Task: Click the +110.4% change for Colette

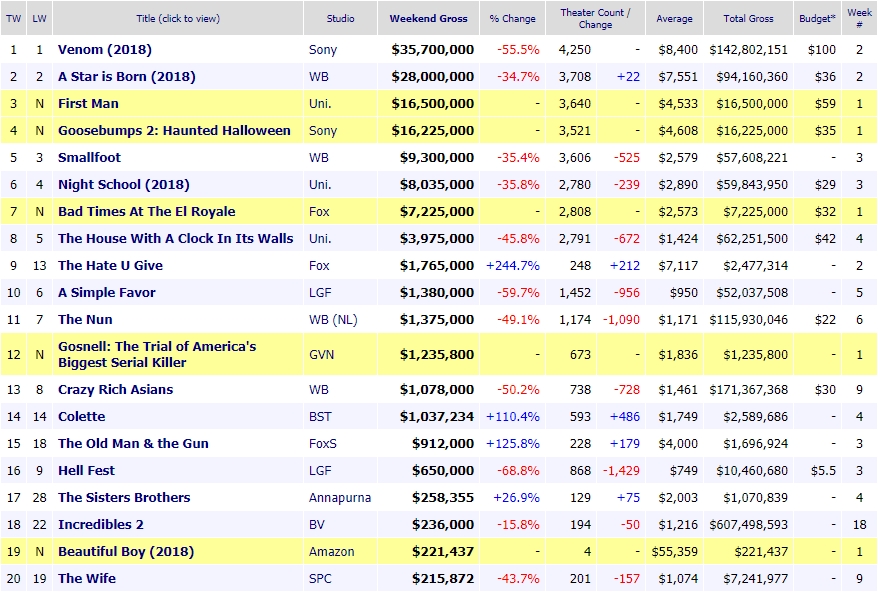Action: [x=513, y=417]
